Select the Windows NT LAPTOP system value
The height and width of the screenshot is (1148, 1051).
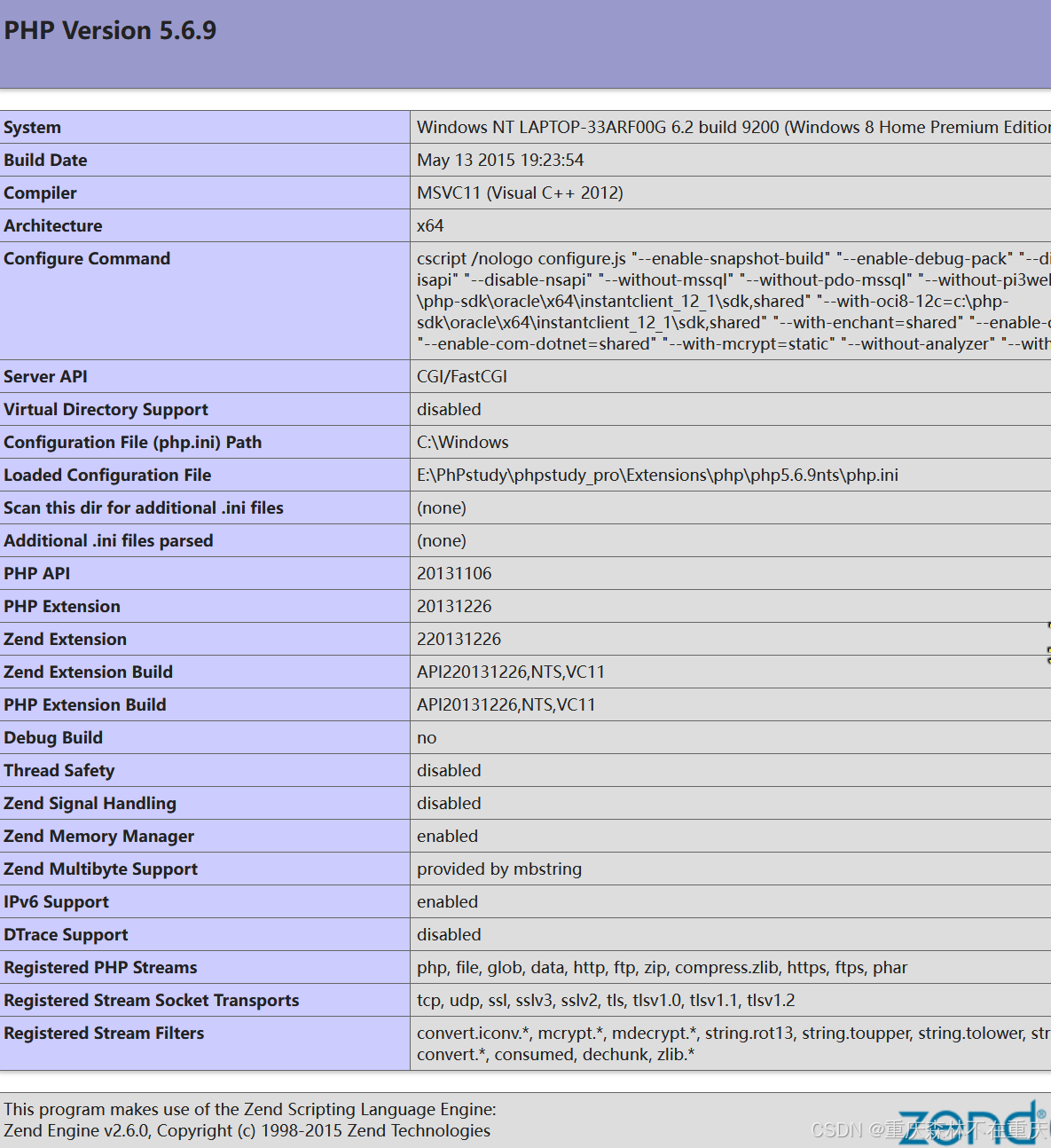(733, 127)
